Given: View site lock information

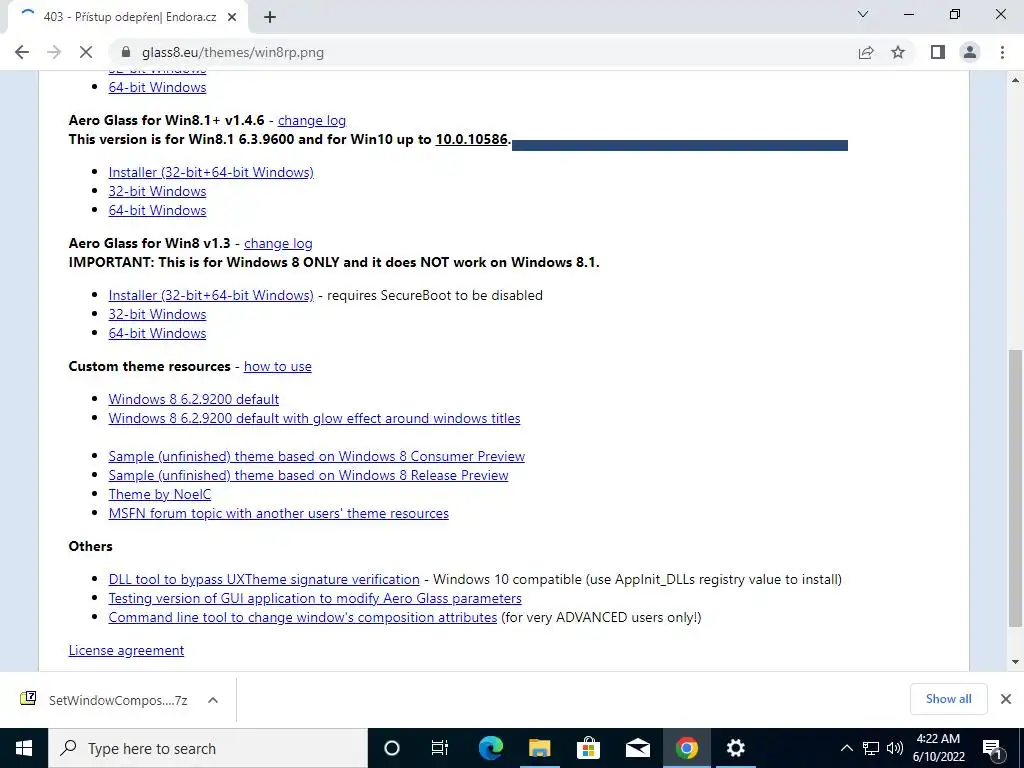Looking at the screenshot, I should click(x=127, y=52).
